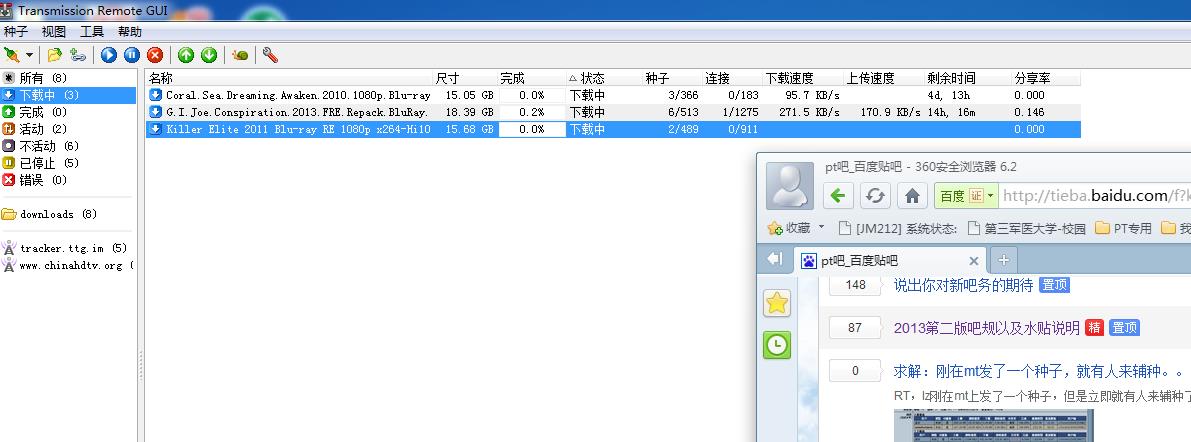Select the 完成 (0) filter
The image size is (1191, 442).
(x=68, y=112)
